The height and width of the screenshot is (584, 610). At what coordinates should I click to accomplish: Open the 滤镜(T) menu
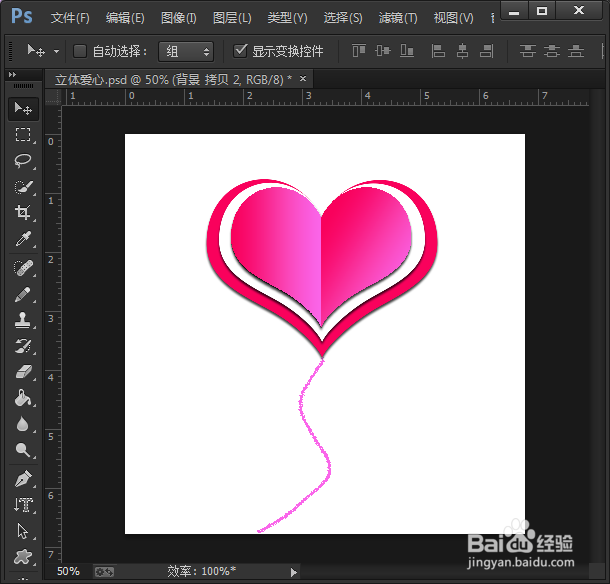tap(398, 18)
